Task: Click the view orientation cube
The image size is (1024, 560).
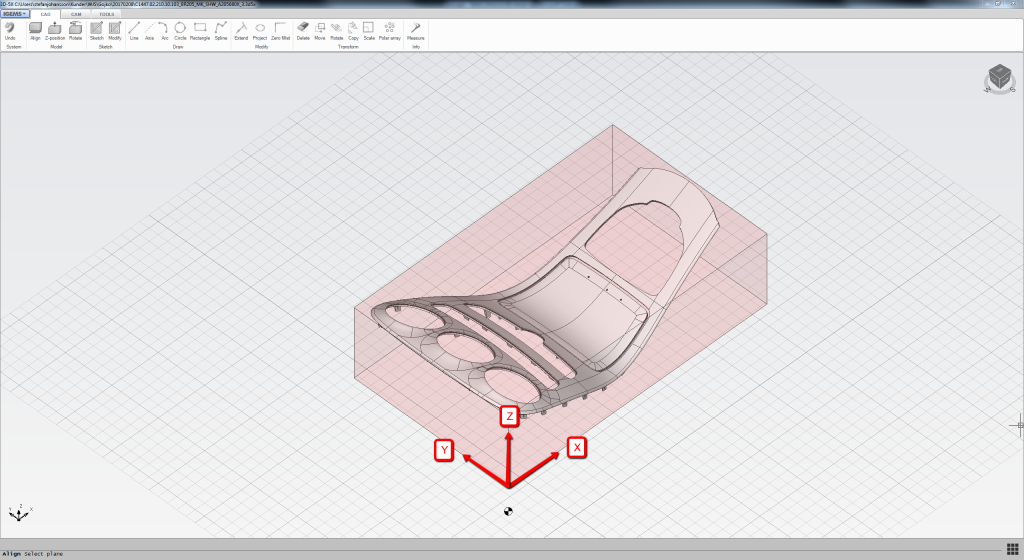Action: click(x=999, y=79)
